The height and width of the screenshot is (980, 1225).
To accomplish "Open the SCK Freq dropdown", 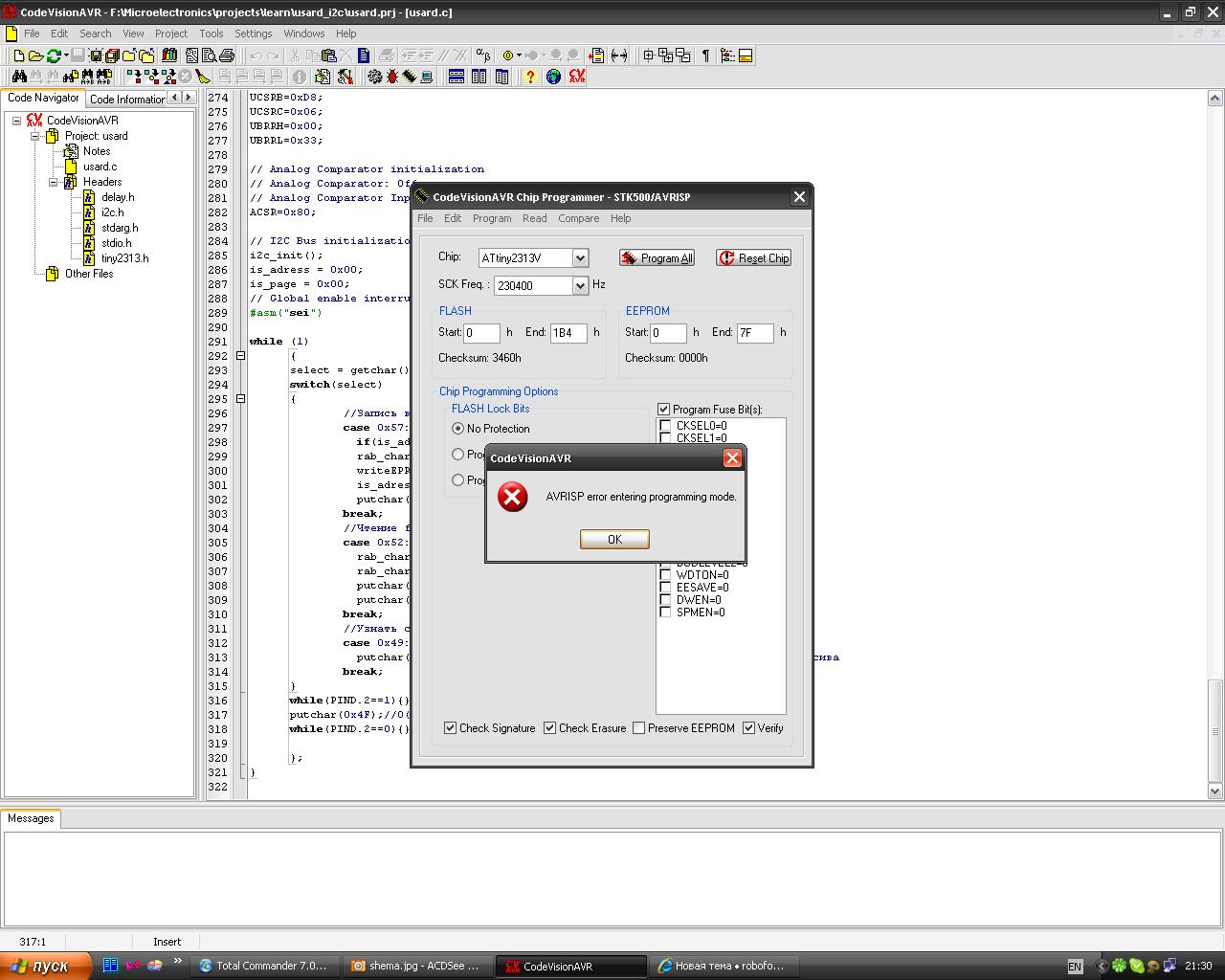I will (x=580, y=286).
